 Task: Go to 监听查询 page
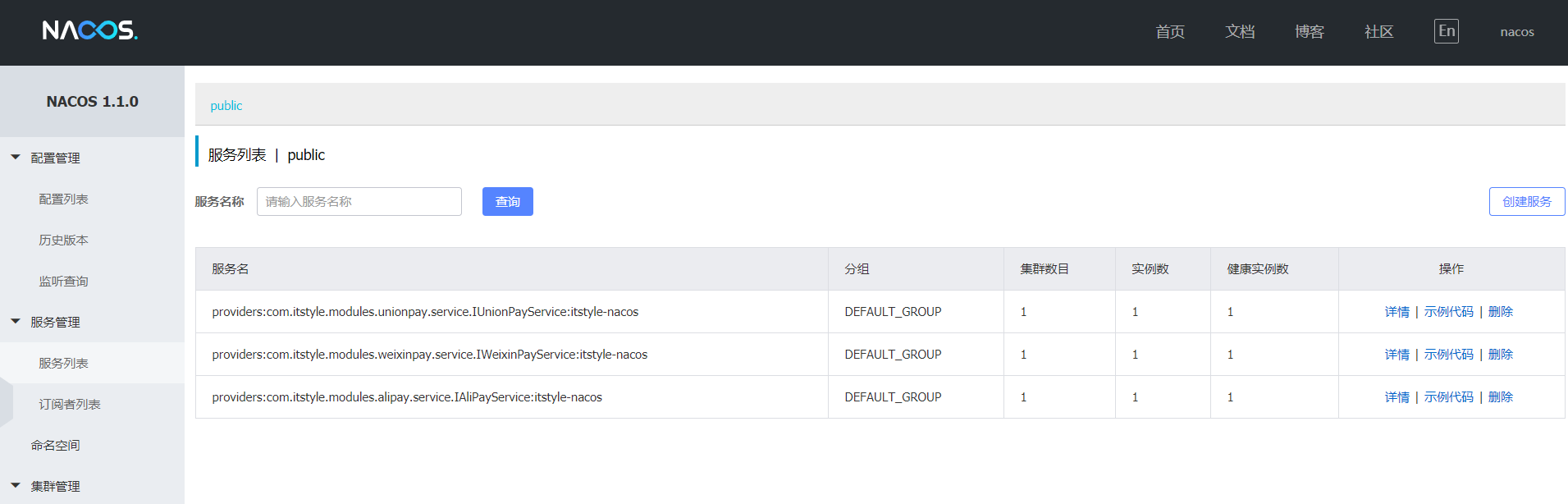point(63,281)
